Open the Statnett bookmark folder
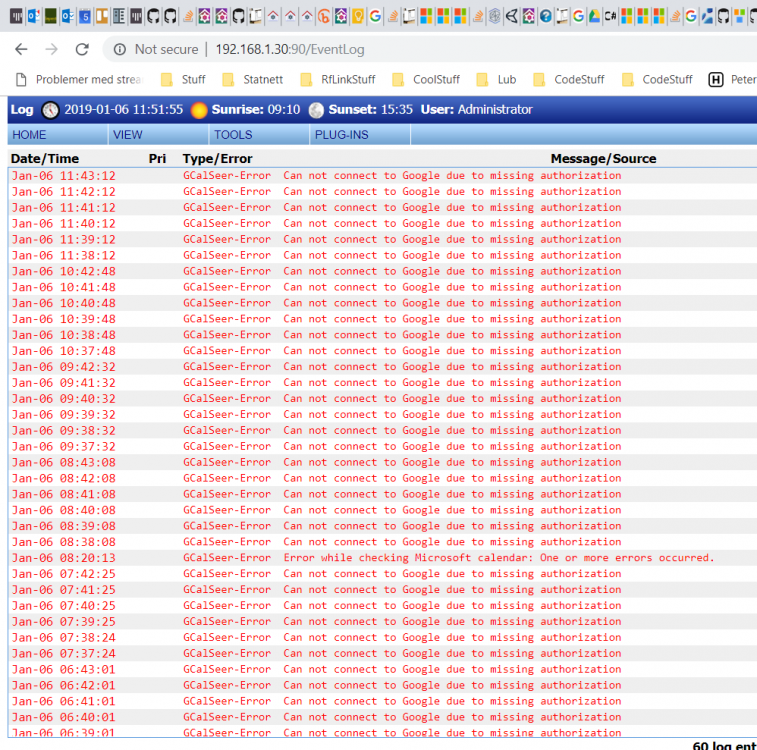 (255, 80)
